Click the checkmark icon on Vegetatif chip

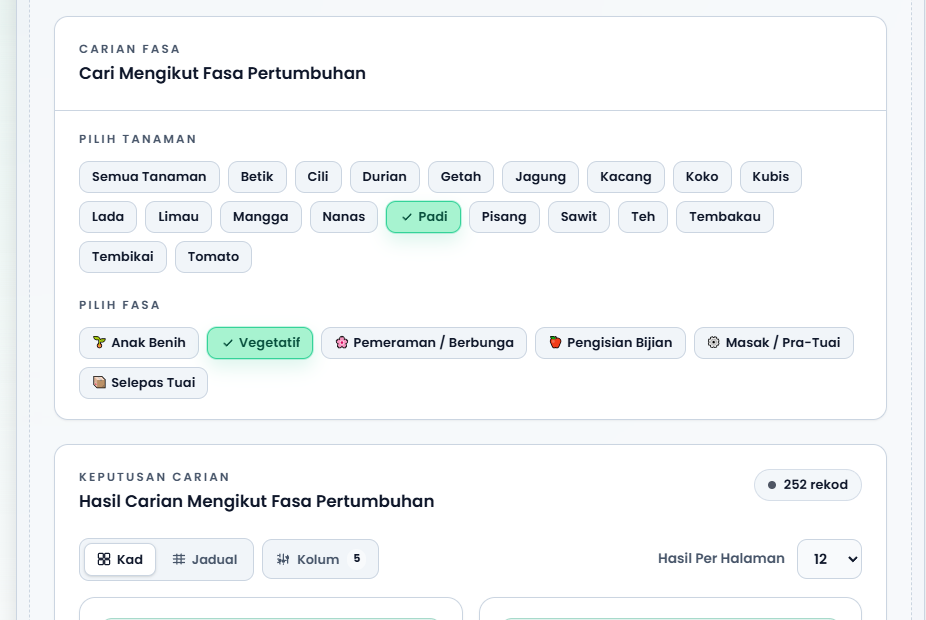point(227,343)
